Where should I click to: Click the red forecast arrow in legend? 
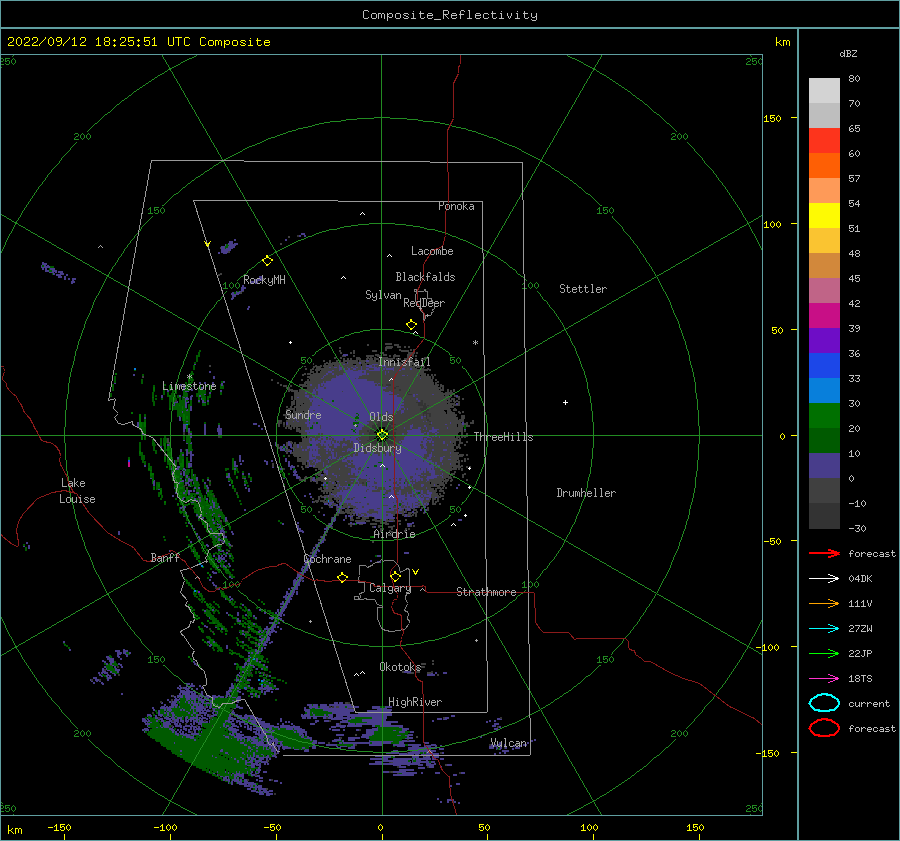(x=824, y=553)
